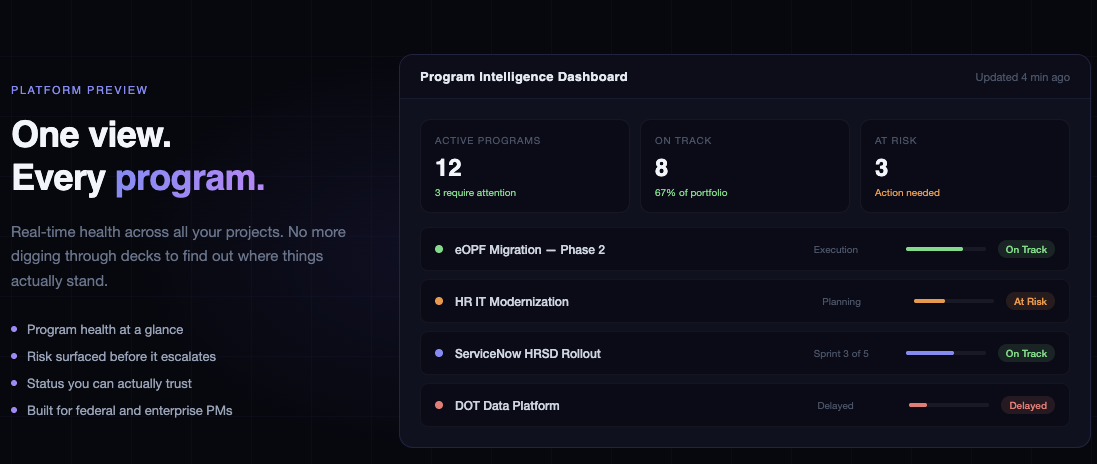Click the bullet next to Status you can actually trust
This screenshot has height=464, width=1097.
[x=14, y=383]
